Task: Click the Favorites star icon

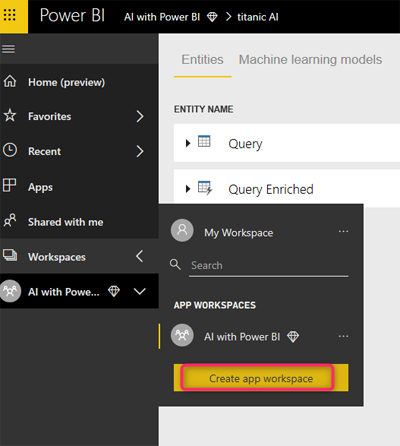Action: [x=10, y=116]
